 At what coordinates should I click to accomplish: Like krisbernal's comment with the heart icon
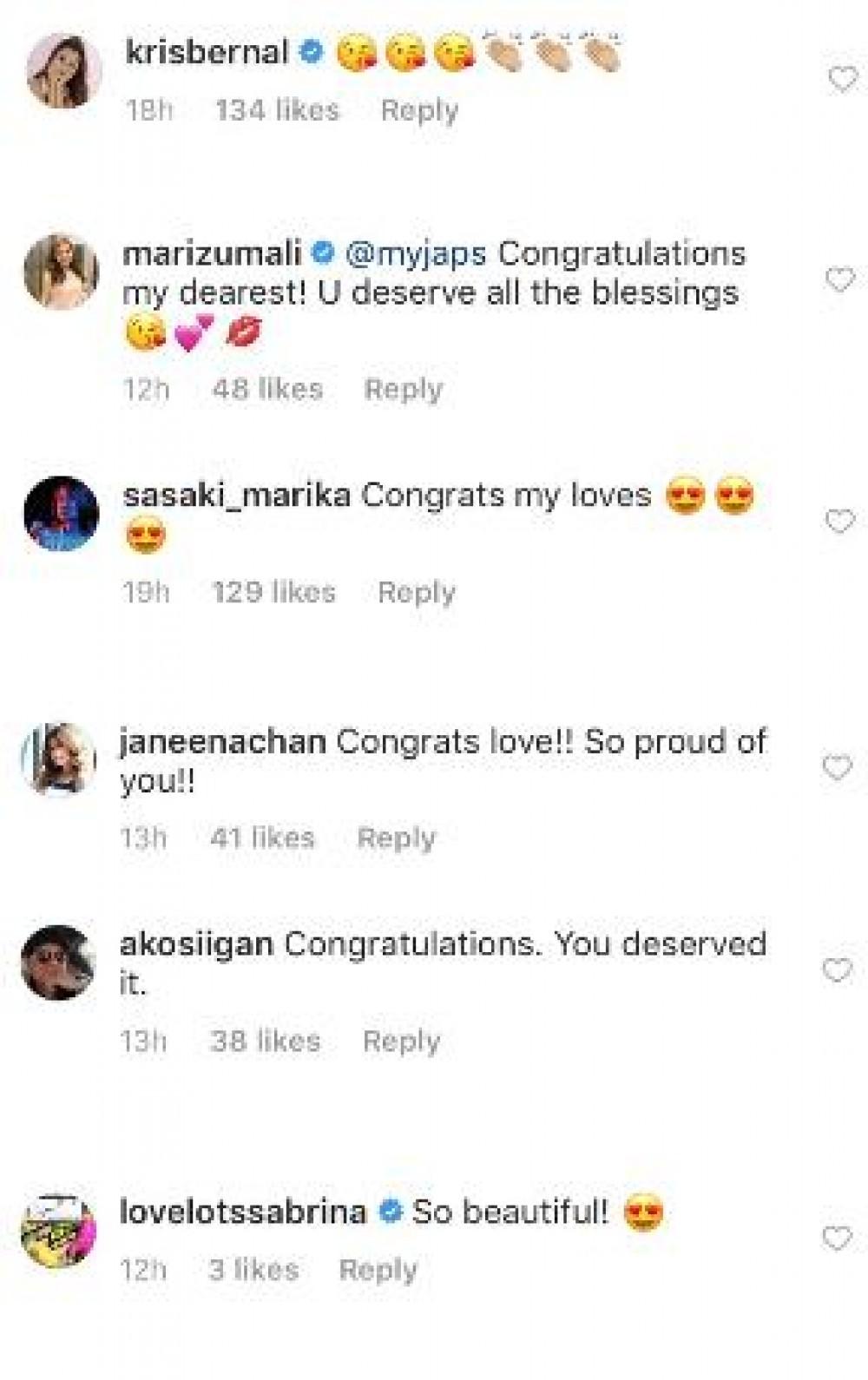pyautogui.click(x=842, y=80)
